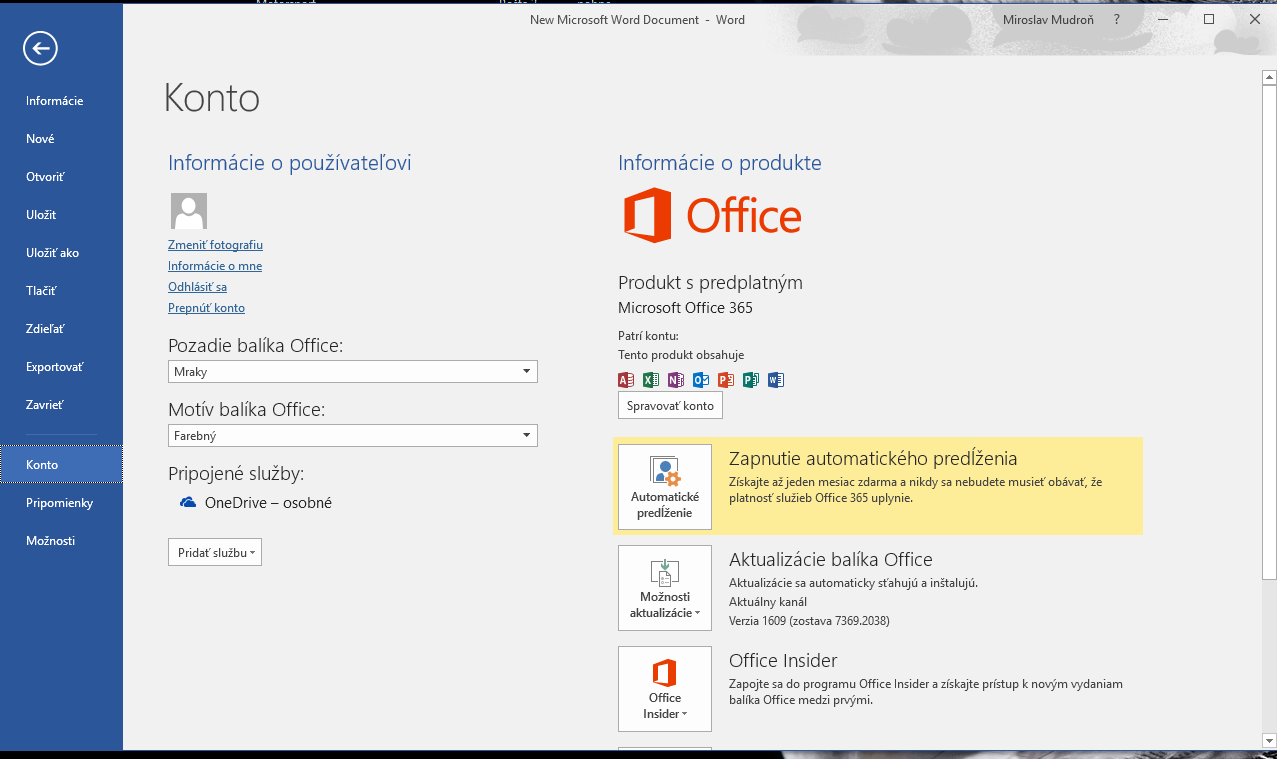Click the Verzia 1609 build text

(x=809, y=621)
